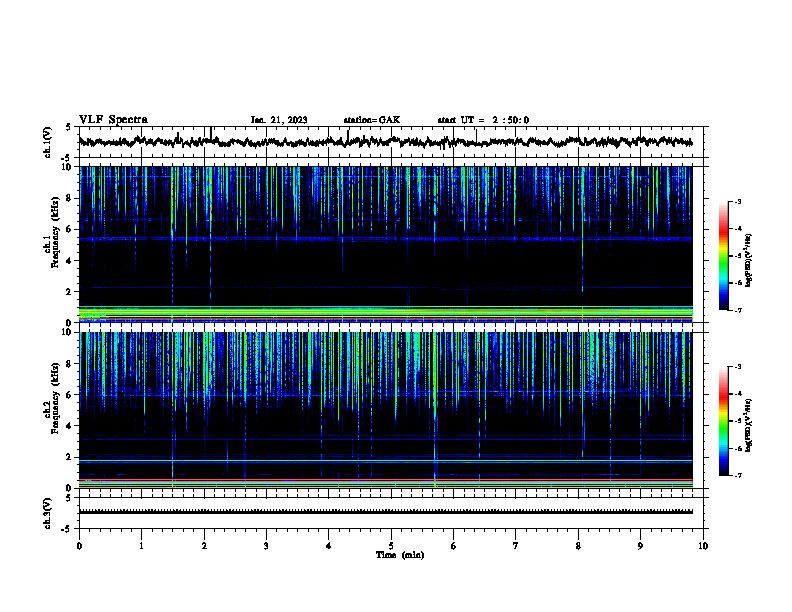Select the 1 minute tick label

[141, 546]
